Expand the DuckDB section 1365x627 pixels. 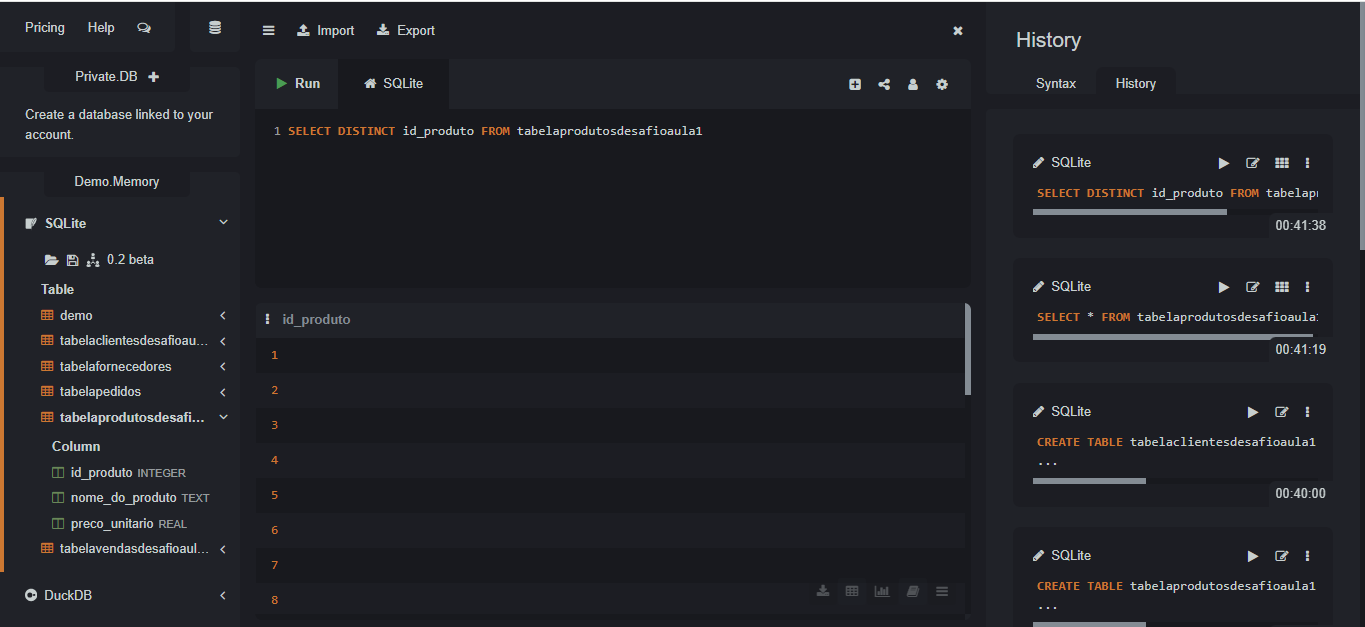click(223, 596)
